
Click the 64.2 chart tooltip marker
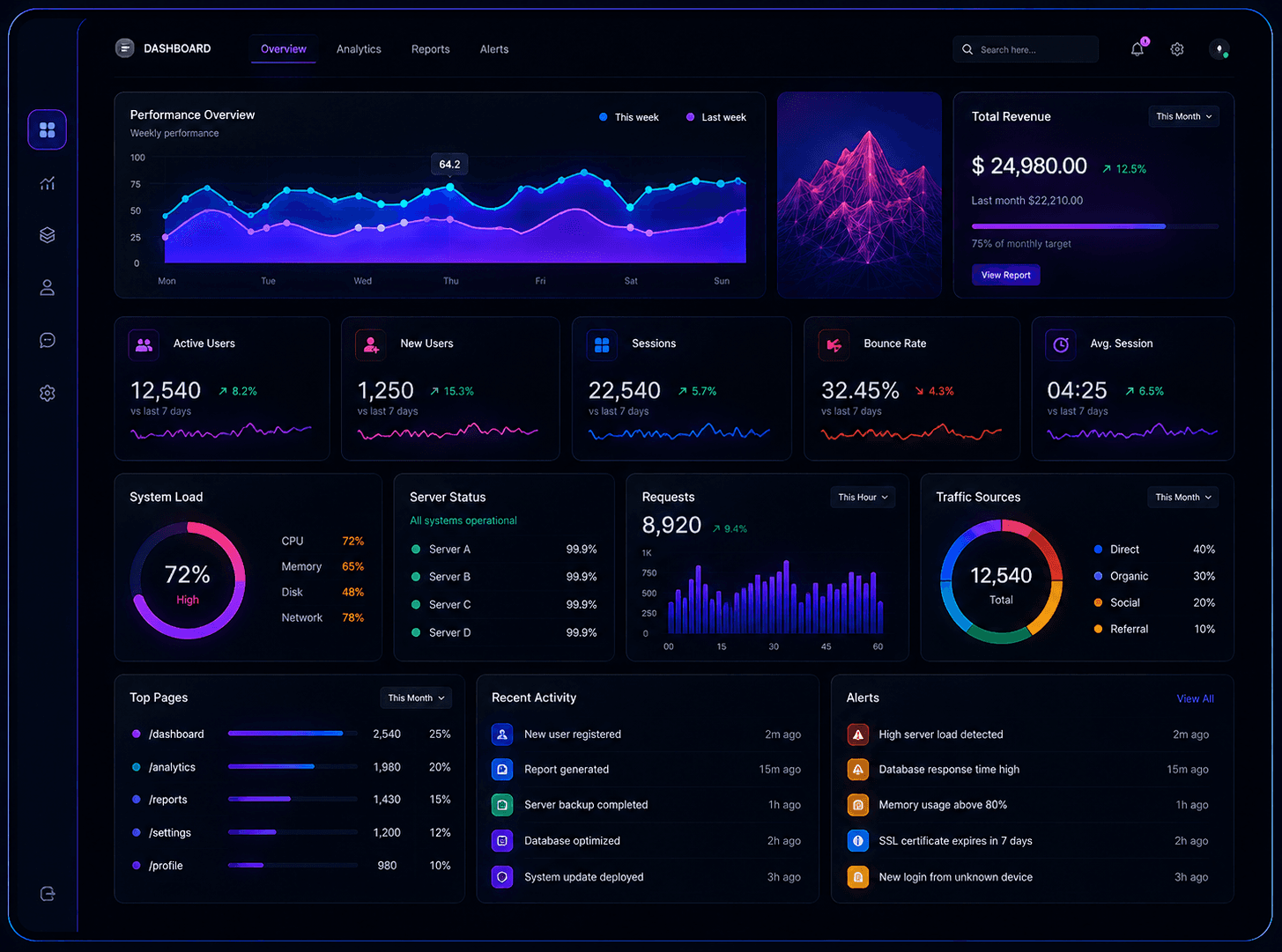(x=449, y=164)
